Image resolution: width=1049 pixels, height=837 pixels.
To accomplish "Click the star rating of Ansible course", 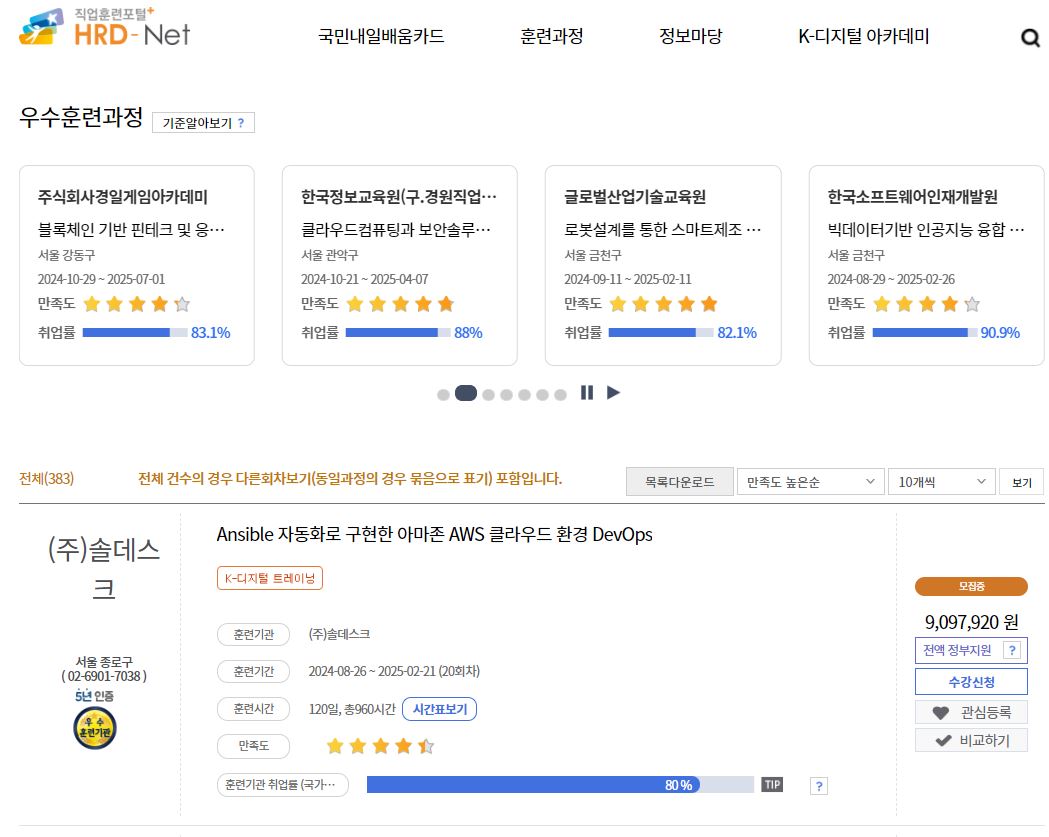I will pyautogui.click(x=380, y=746).
